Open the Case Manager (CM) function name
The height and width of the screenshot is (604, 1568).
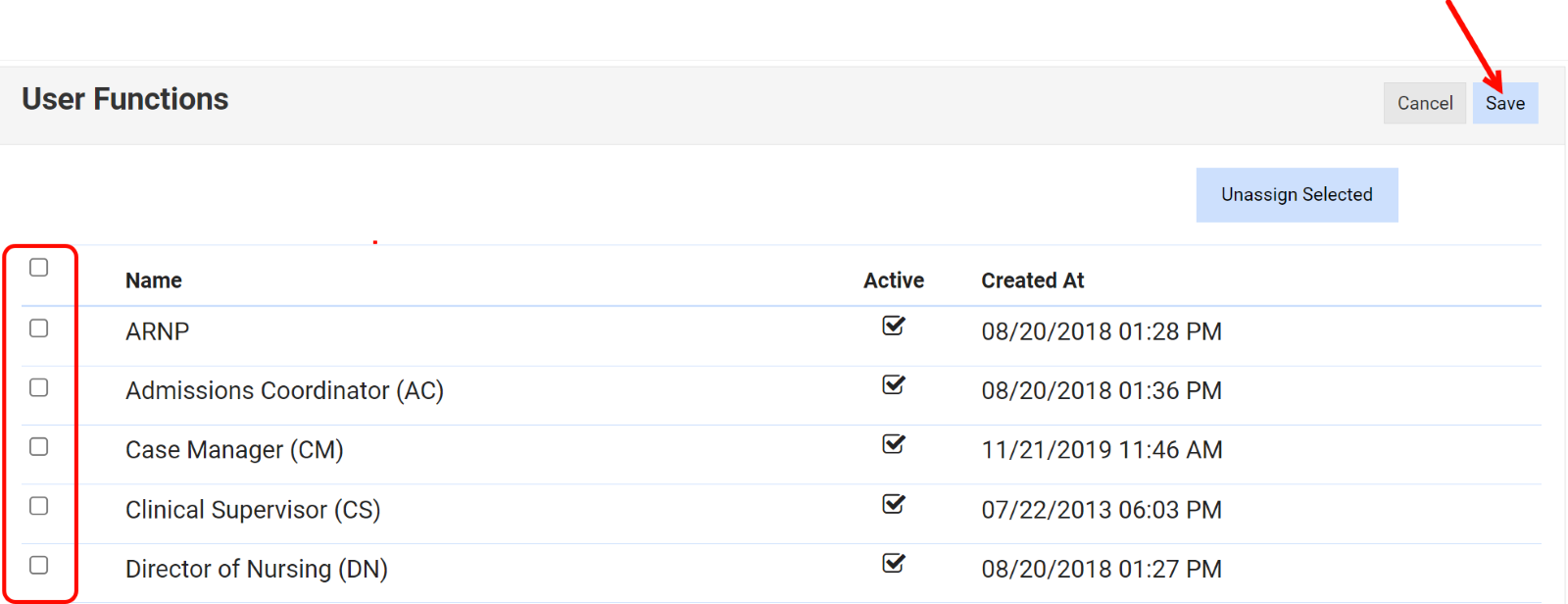234,450
